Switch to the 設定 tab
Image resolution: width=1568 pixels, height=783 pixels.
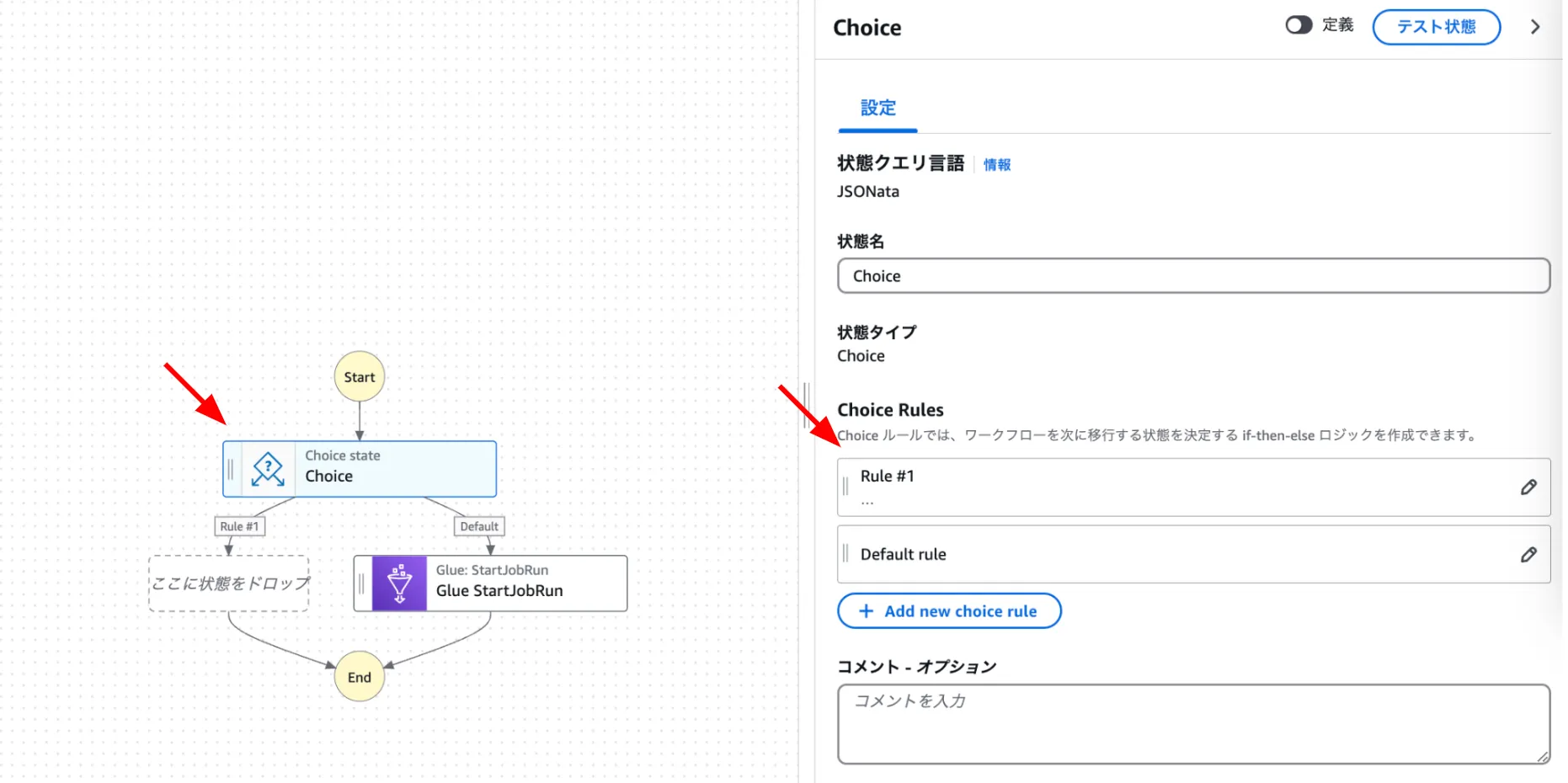click(877, 109)
